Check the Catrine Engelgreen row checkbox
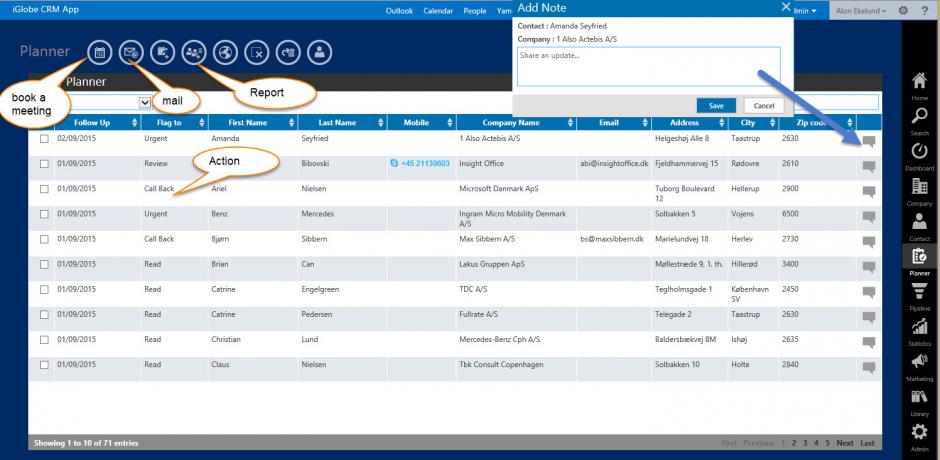This screenshot has width=940, height=460. pyautogui.click(x=44, y=290)
